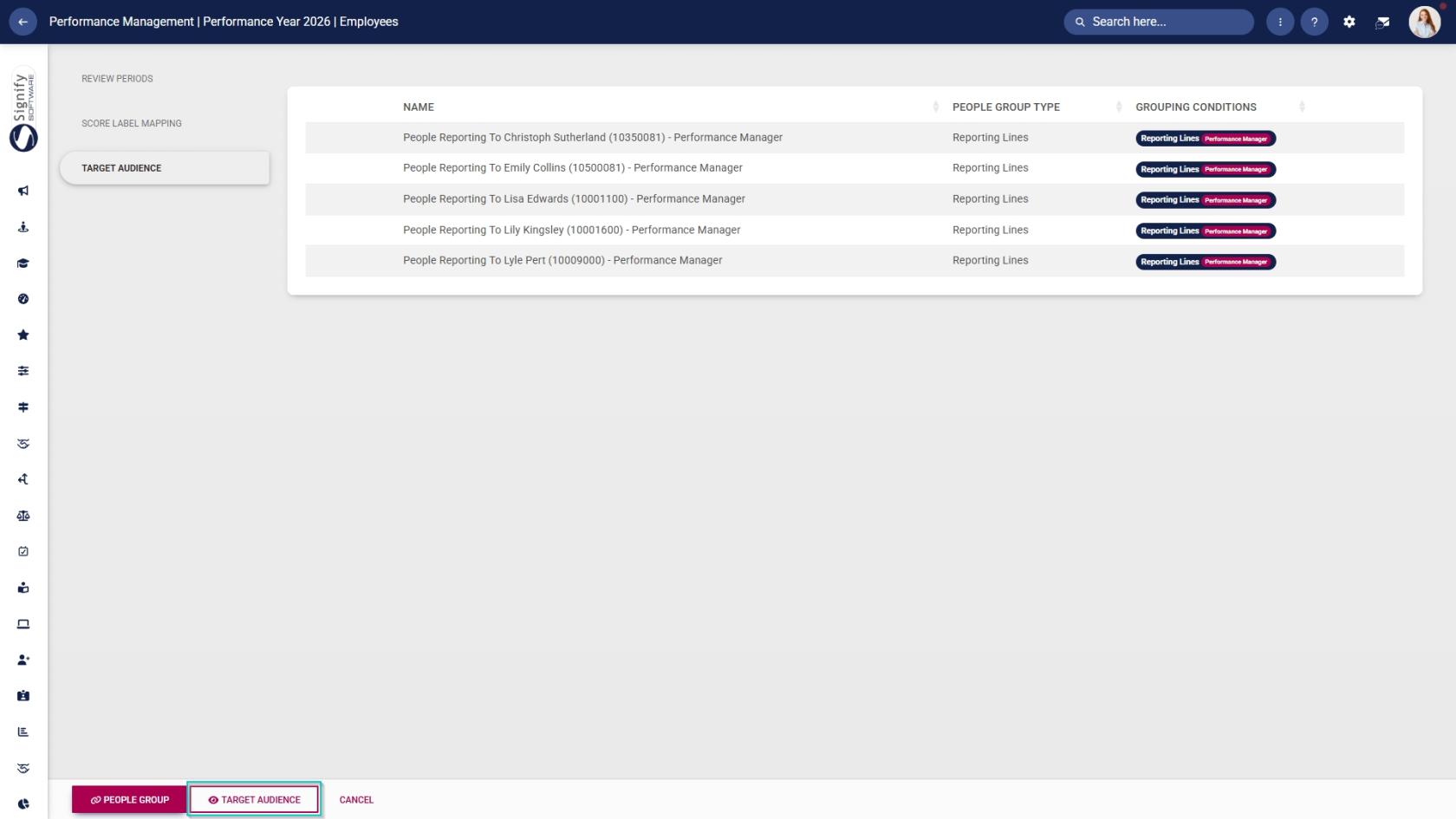The width and height of the screenshot is (1456, 819).
Task: Select 'People Reporting To Lisa Edwards' row name
Action: click(574, 198)
